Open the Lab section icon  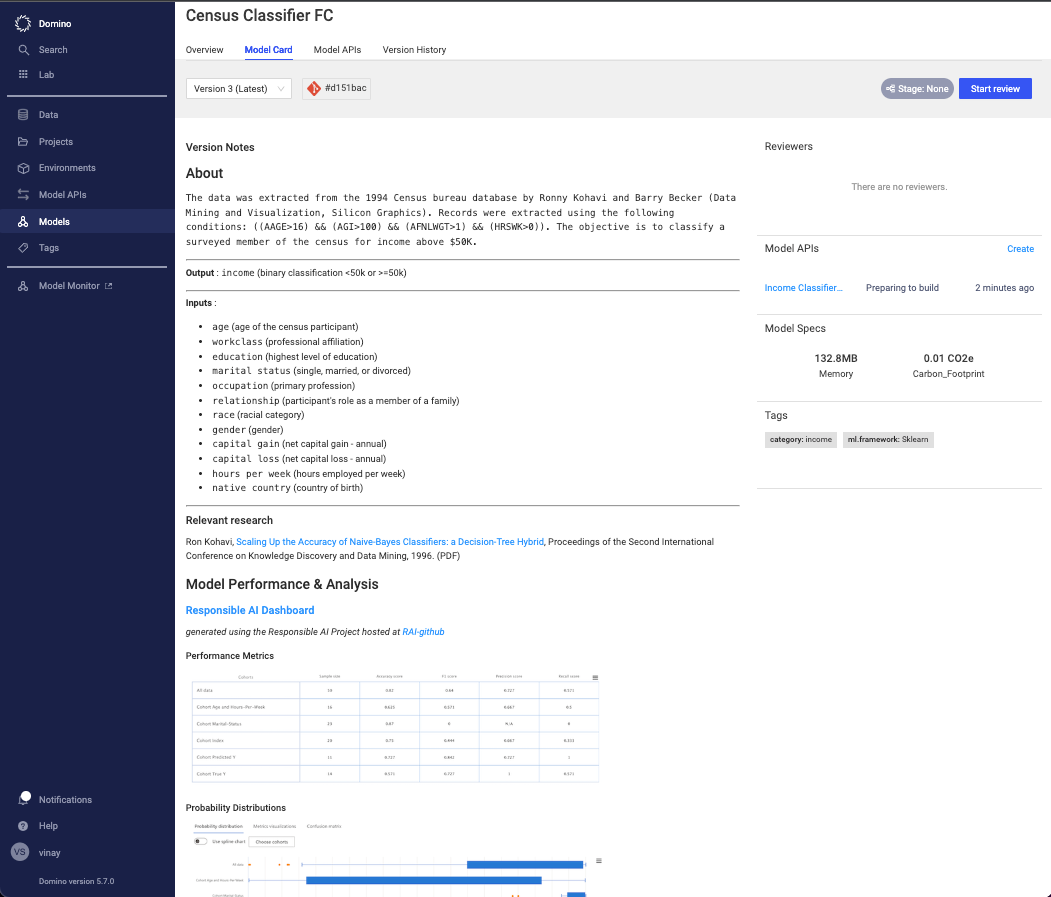pos(22,74)
